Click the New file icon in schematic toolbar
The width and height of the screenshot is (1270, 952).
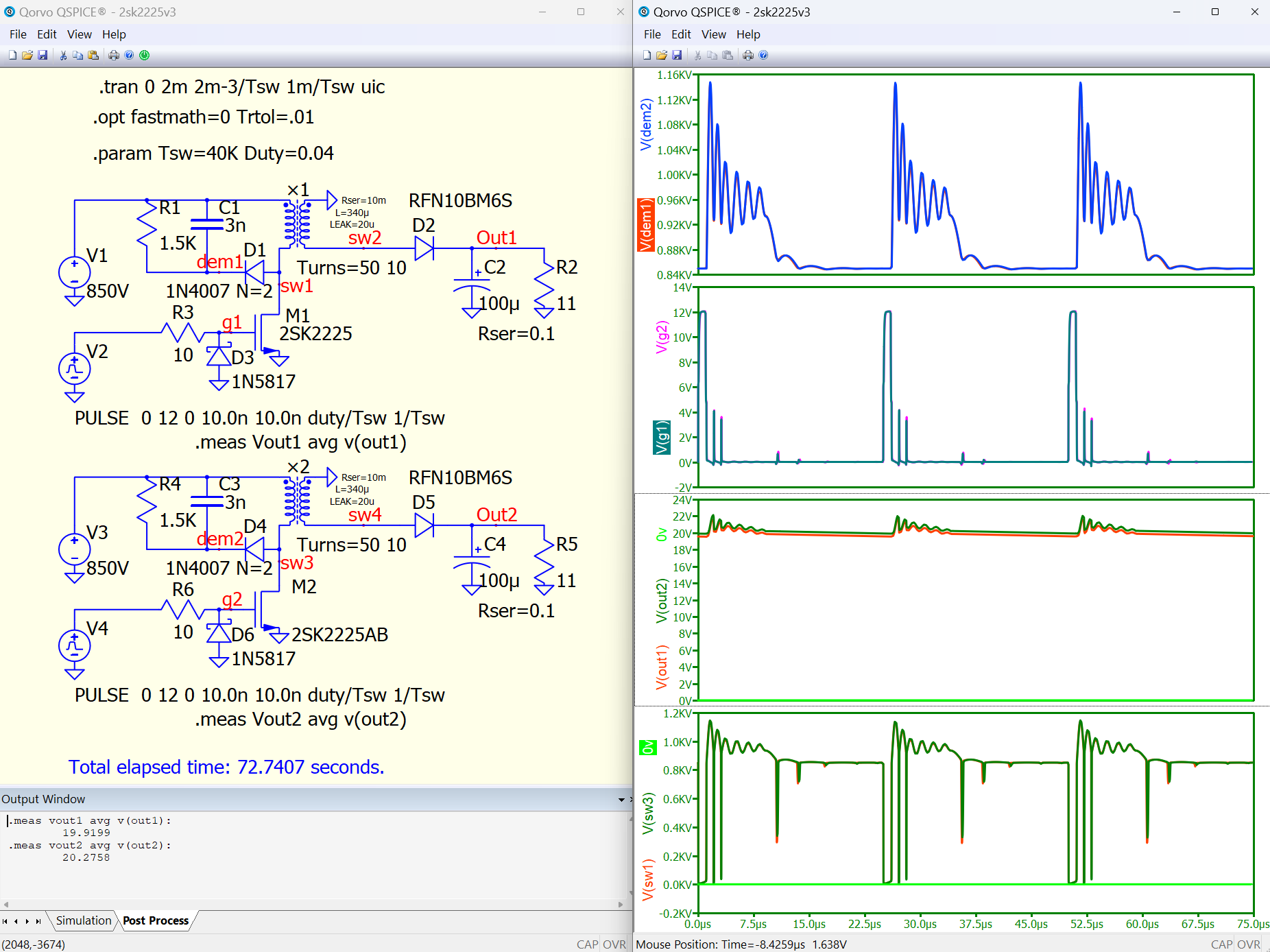[x=12, y=56]
